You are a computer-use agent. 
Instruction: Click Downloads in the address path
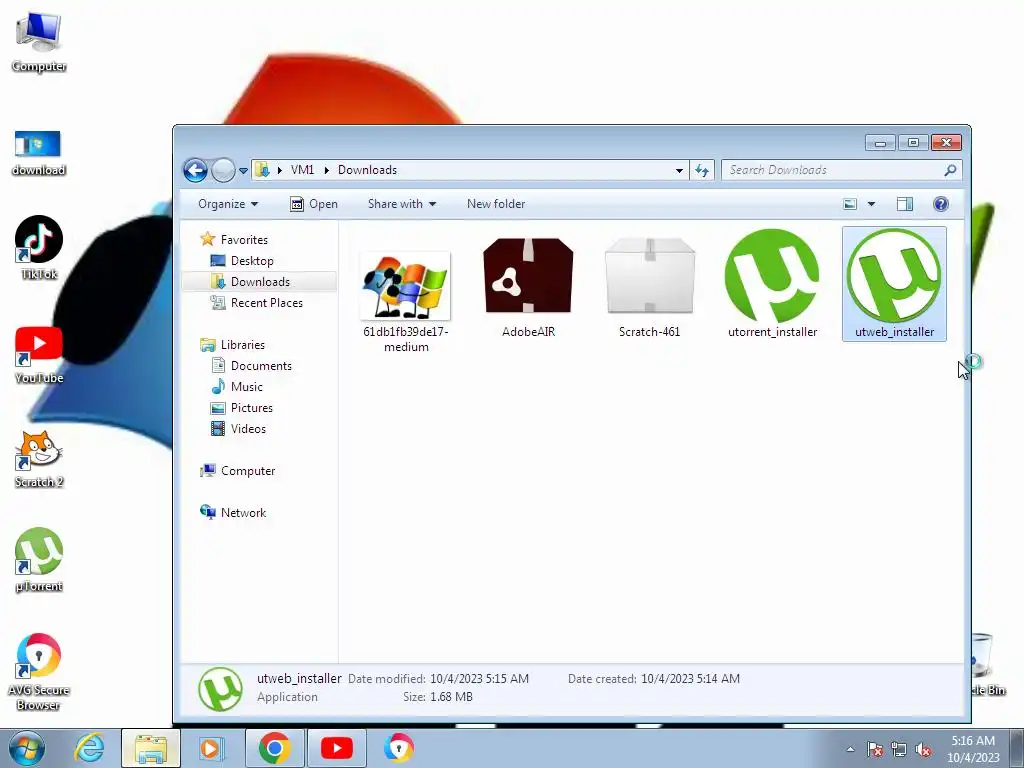click(367, 170)
